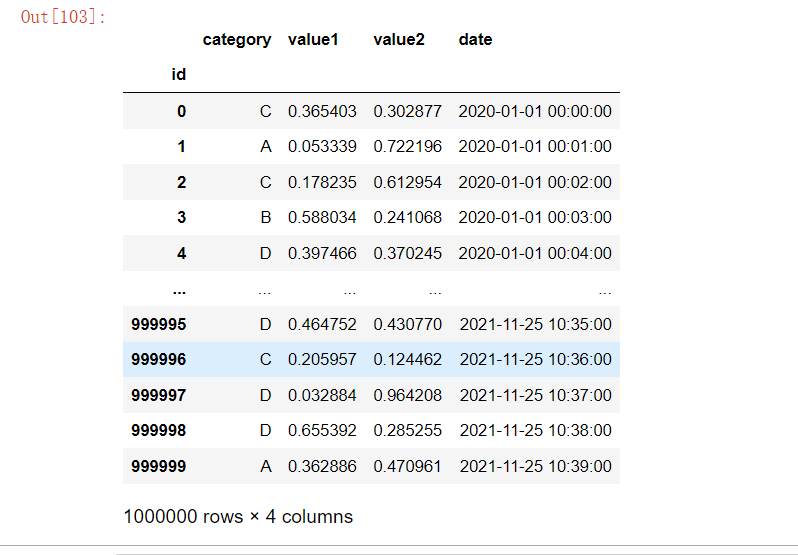Click value1 cell 0.464752
Image resolution: width=798 pixels, height=555 pixels.
(322, 325)
